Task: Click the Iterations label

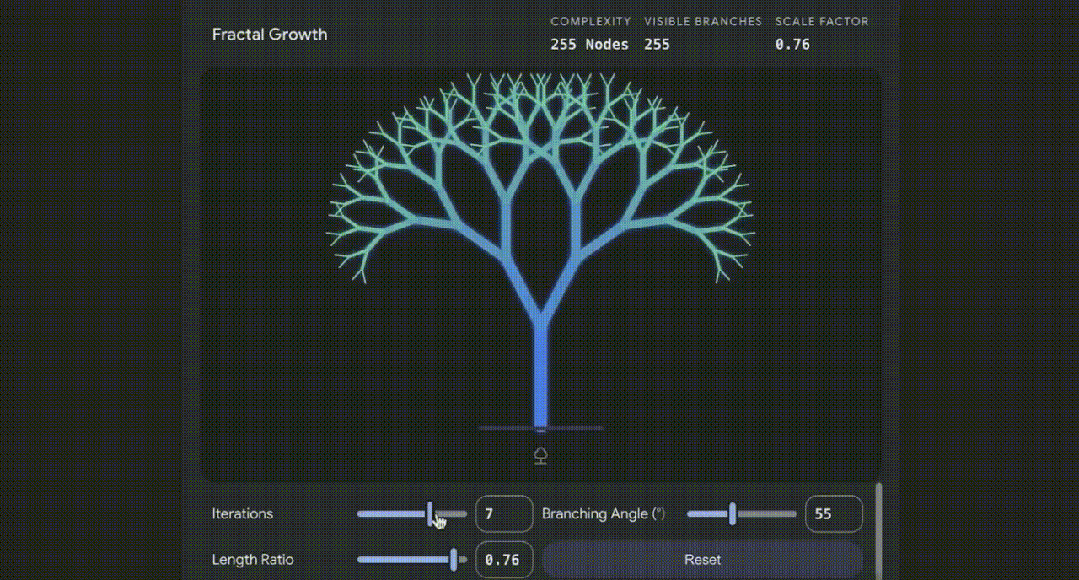Action: [242, 514]
